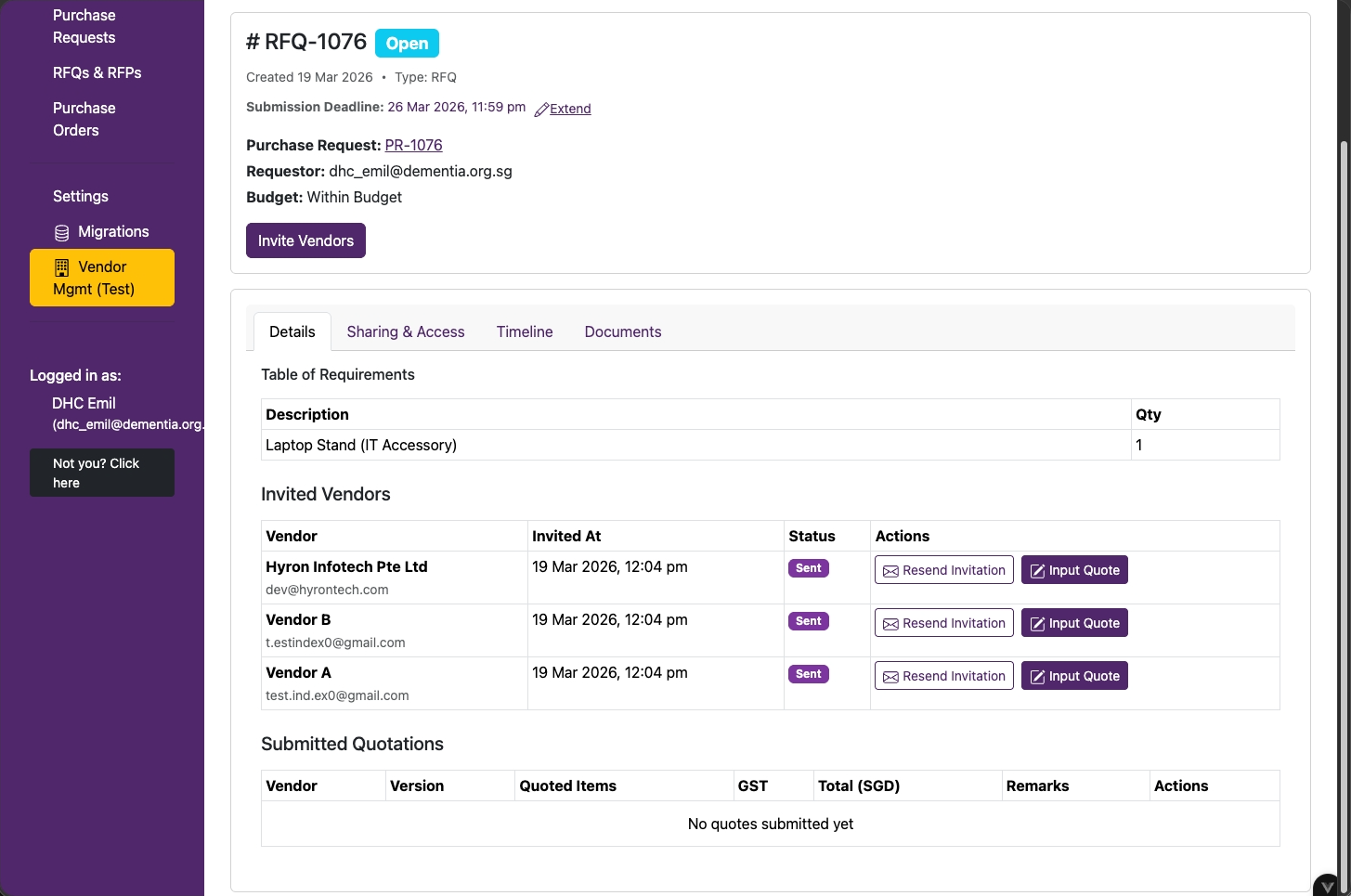
Task: Click 'Vendor B' name in Invited Vendors
Action: click(298, 619)
